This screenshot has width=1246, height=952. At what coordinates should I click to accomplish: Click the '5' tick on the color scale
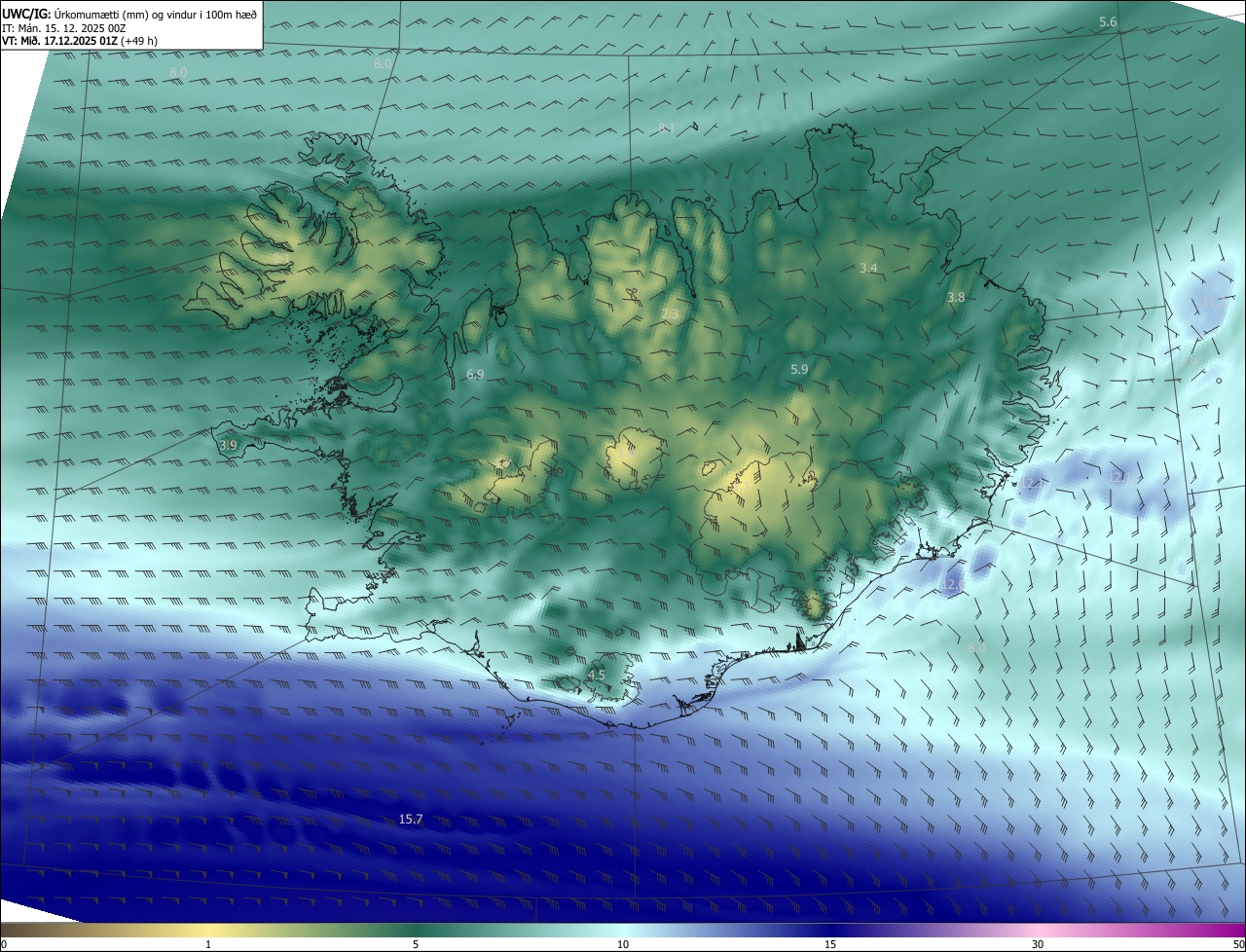(x=416, y=944)
